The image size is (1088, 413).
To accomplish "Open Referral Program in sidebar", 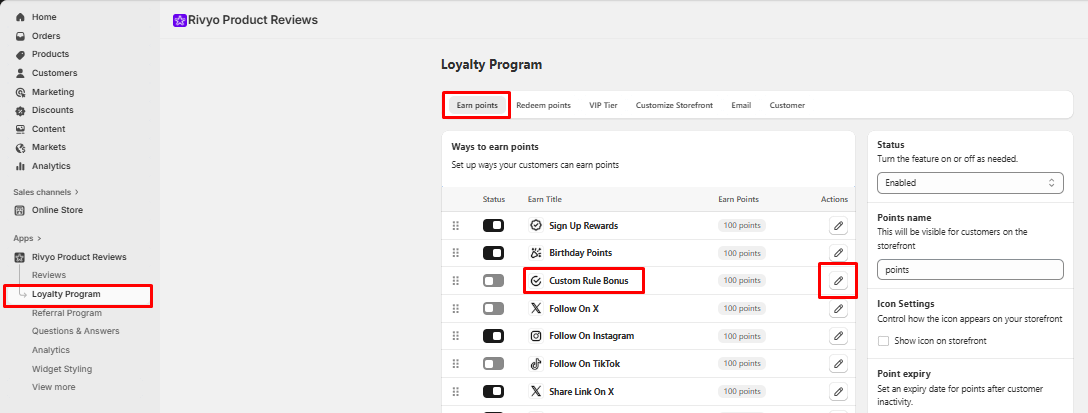I will tap(67, 313).
